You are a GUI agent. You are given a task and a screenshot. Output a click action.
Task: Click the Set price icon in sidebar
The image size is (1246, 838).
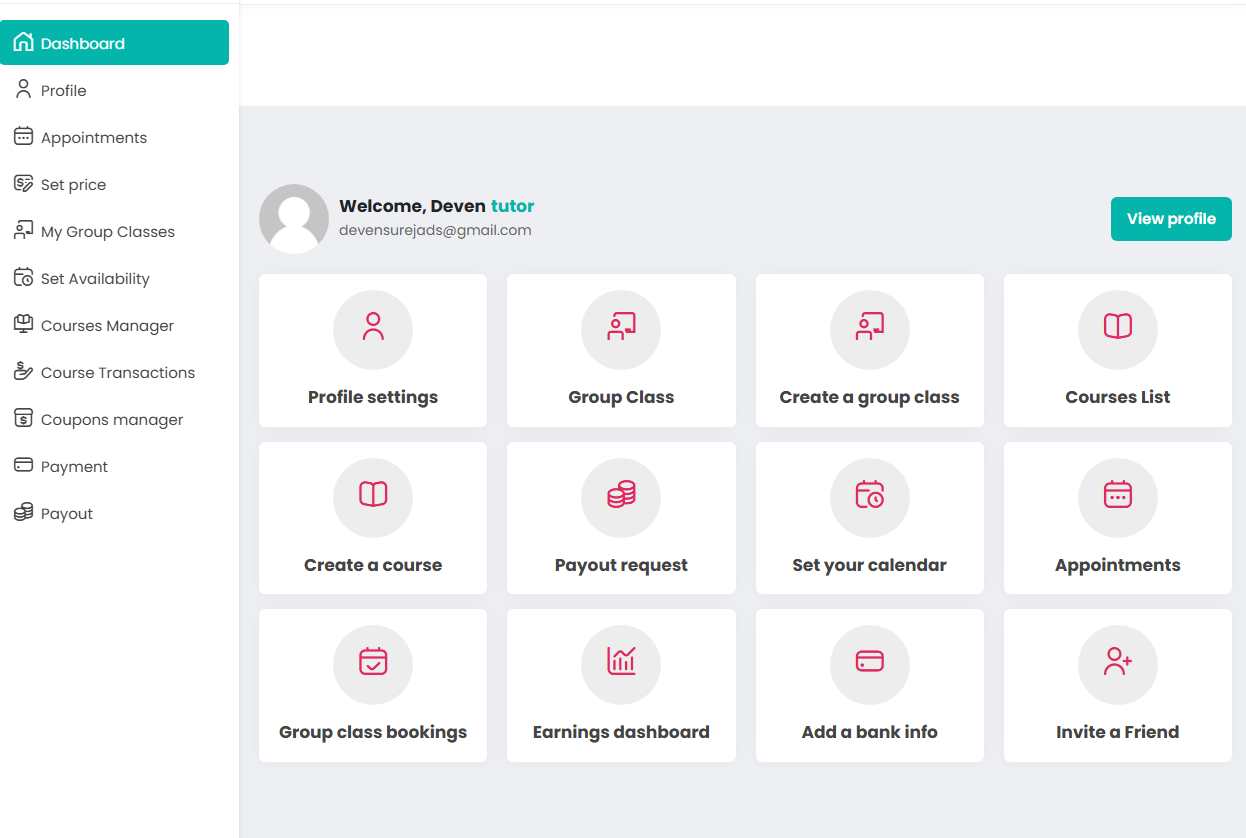tap(23, 184)
